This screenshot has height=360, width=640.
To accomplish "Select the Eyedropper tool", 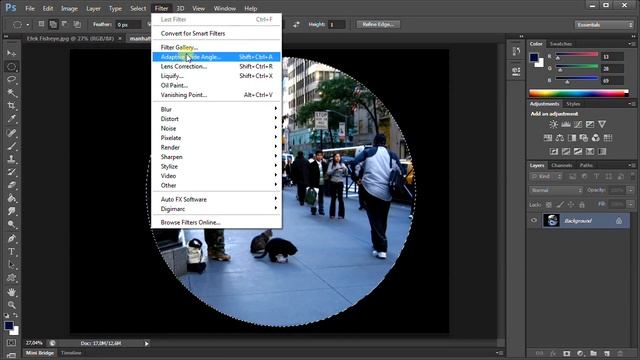I will [x=11, y=119].
